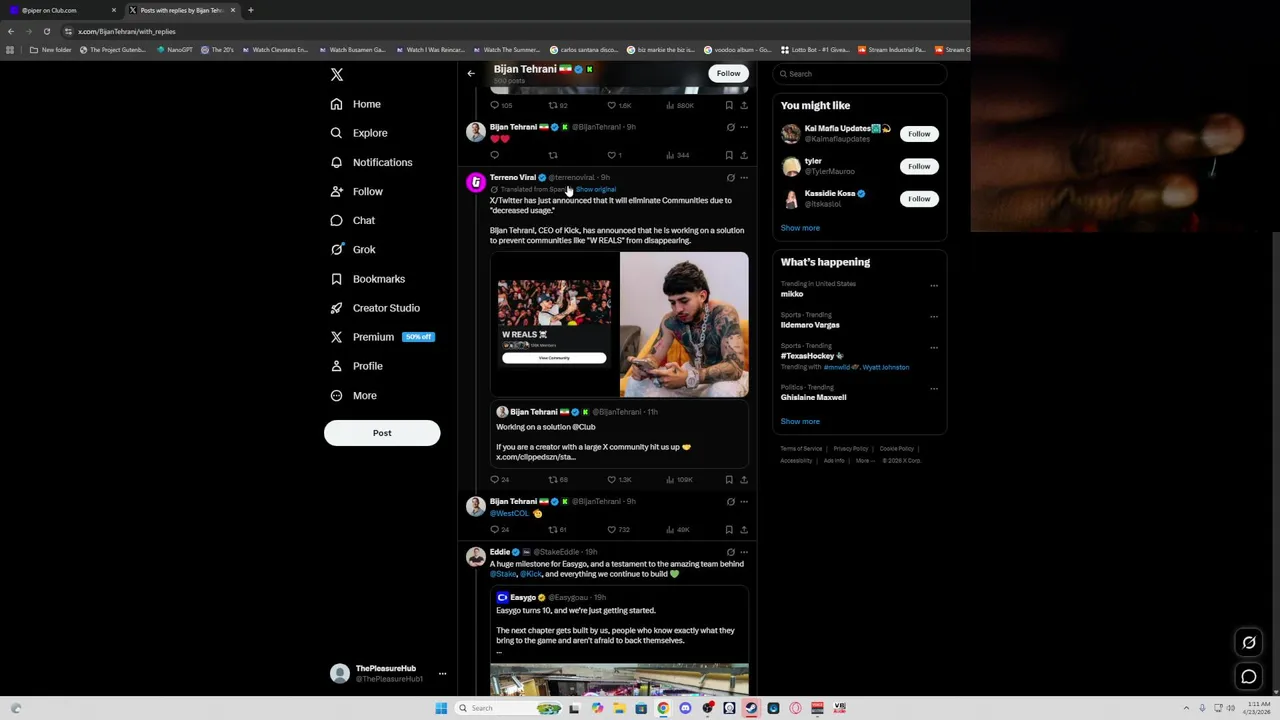Open the x.com/clippedszn link in the quoted post
Screen dimensions: 1280x720
point(536,457)
